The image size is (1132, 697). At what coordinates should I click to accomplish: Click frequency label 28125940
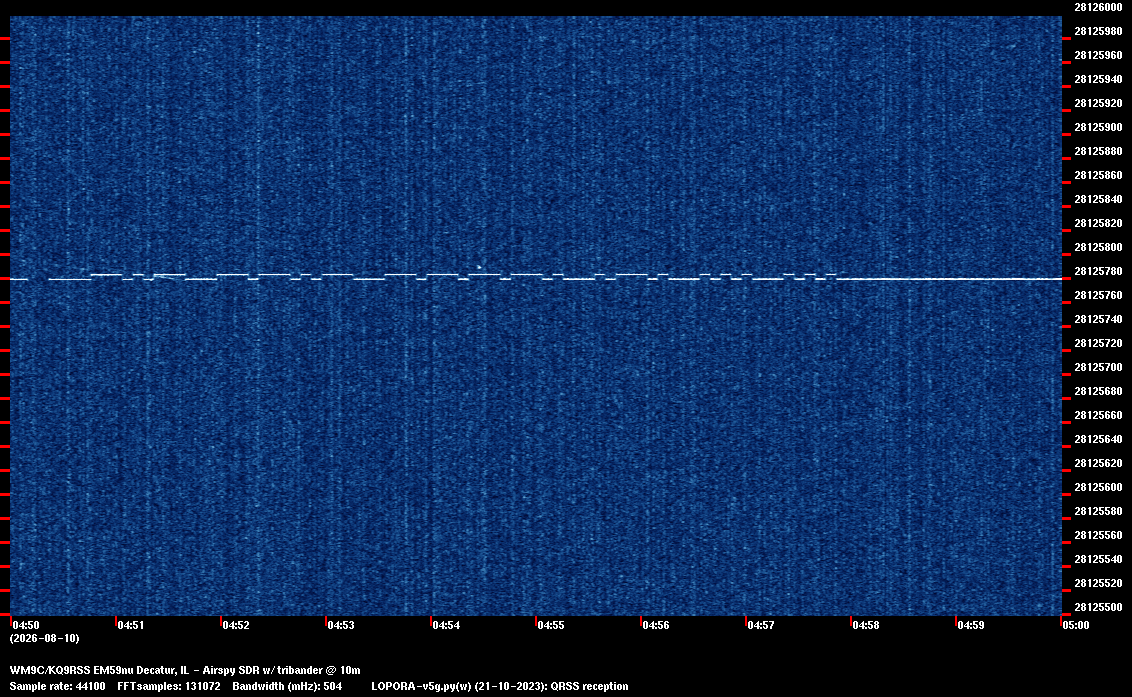[1098, 79]
